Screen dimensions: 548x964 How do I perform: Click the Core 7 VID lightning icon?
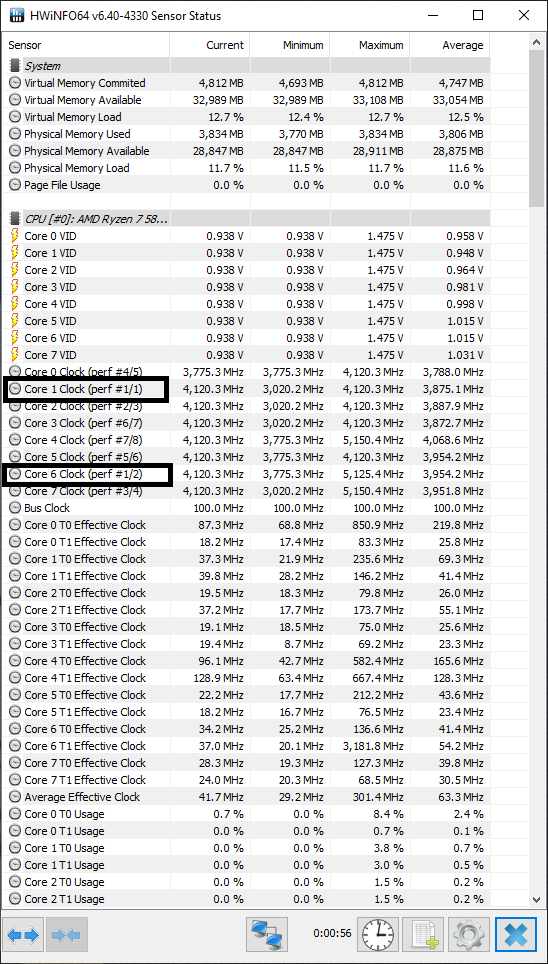click(15, 355)
